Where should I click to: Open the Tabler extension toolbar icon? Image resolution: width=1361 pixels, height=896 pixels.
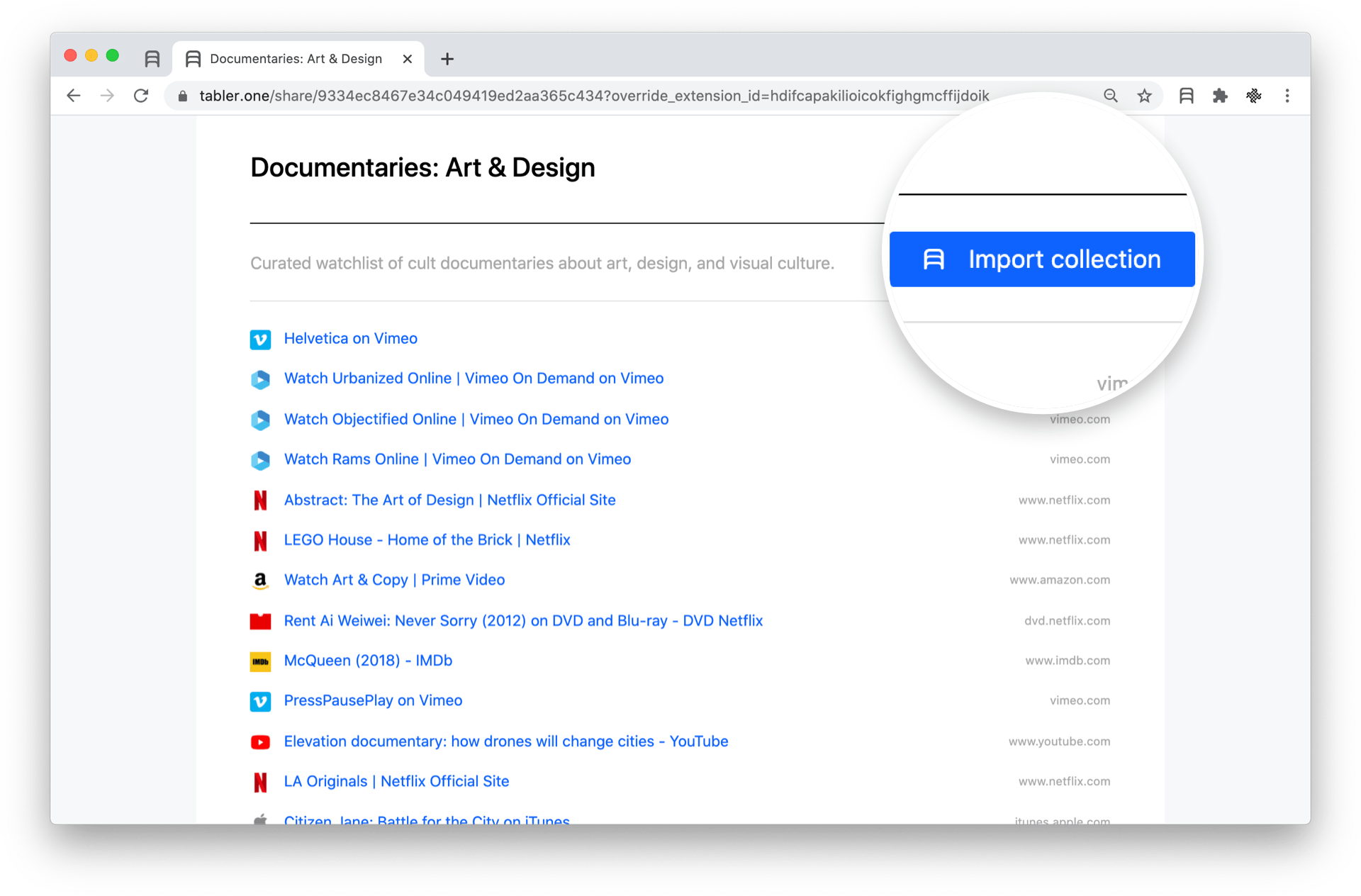point(1186,96)
